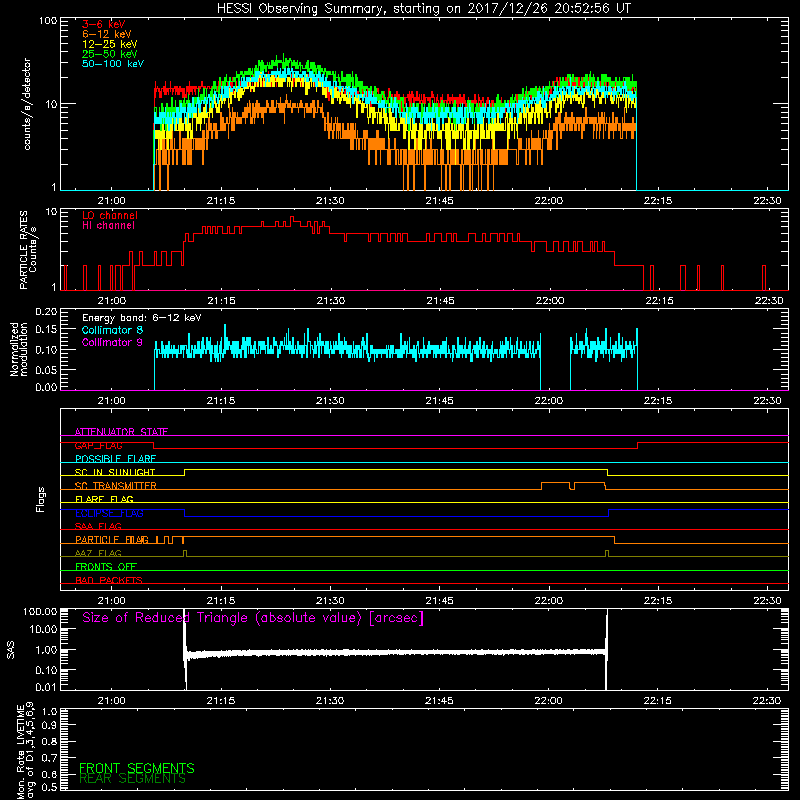Click the 'Energy band: 6-12 keV' label
This screenshot has height=800, width=800.
[141, 318]
